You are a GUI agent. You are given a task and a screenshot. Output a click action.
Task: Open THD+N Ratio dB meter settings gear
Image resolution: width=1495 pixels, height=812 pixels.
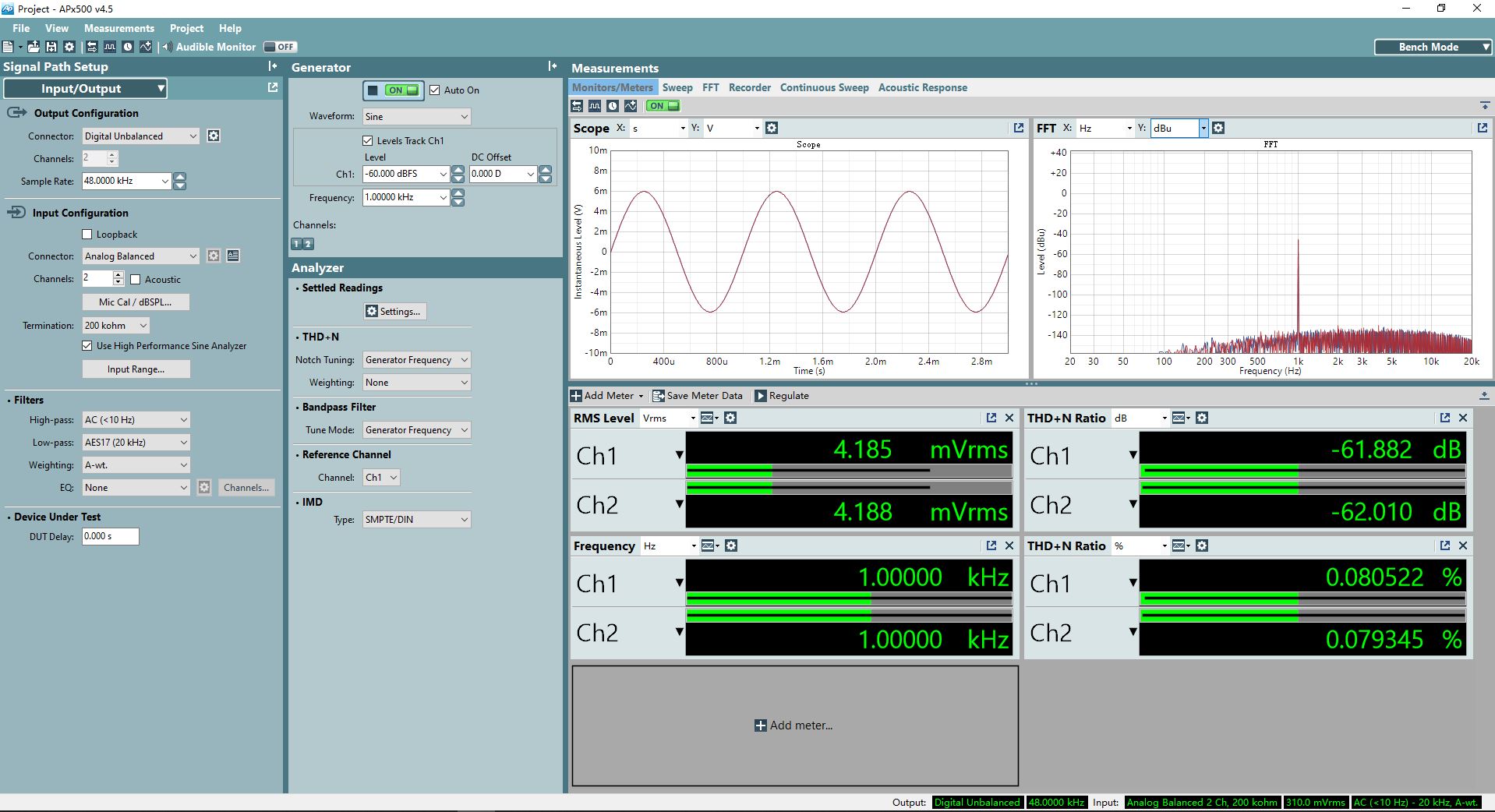(1202, 418)
